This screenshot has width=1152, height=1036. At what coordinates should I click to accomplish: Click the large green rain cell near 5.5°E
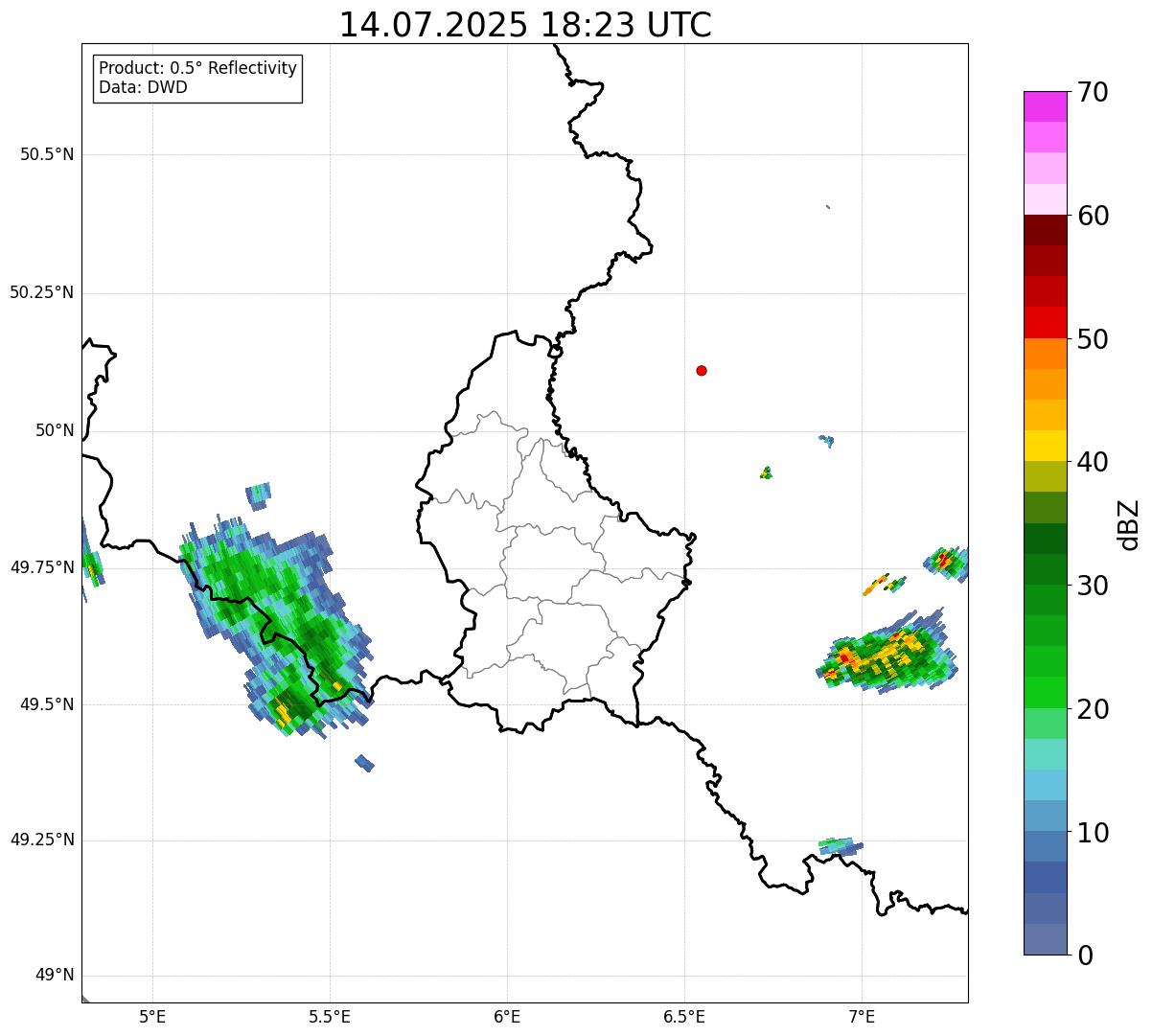278,628
